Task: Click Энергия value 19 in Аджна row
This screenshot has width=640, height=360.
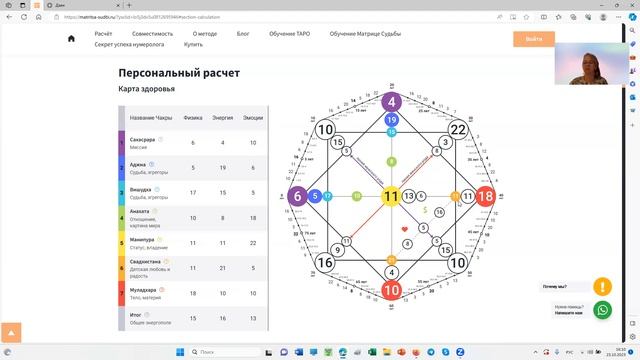Action: tap(222, 168)
